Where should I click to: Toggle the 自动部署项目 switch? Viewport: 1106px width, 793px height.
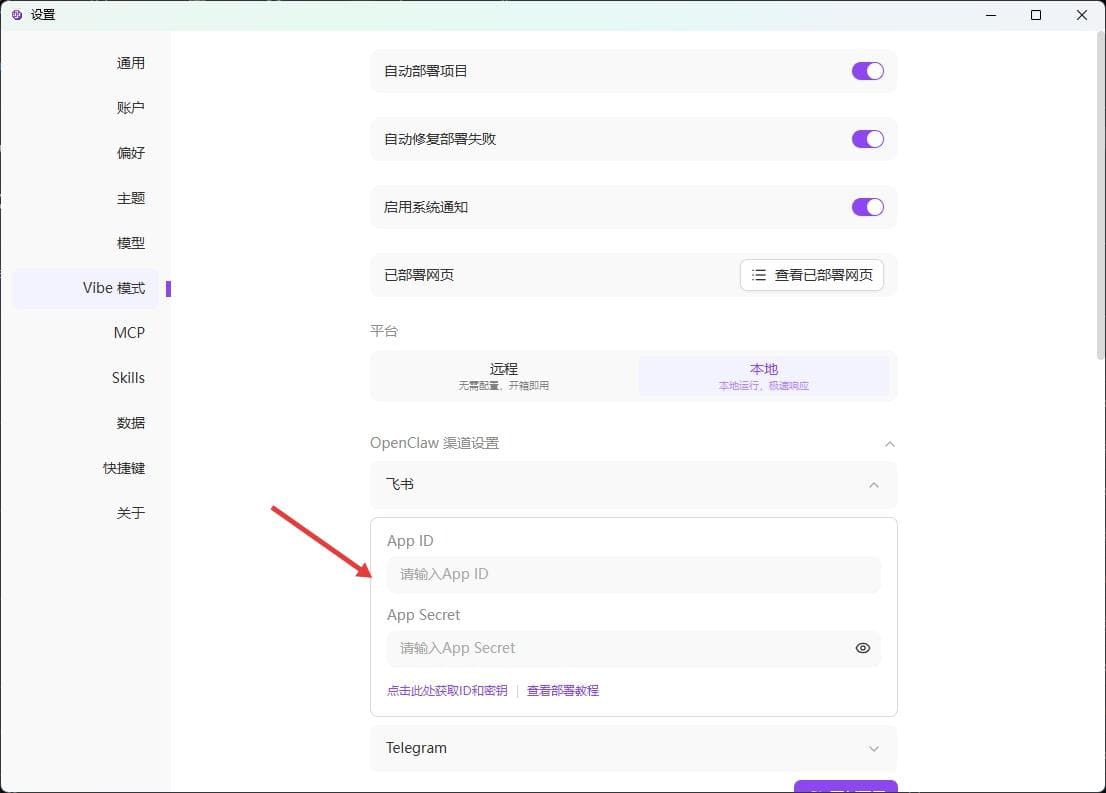tap(868, 71)
